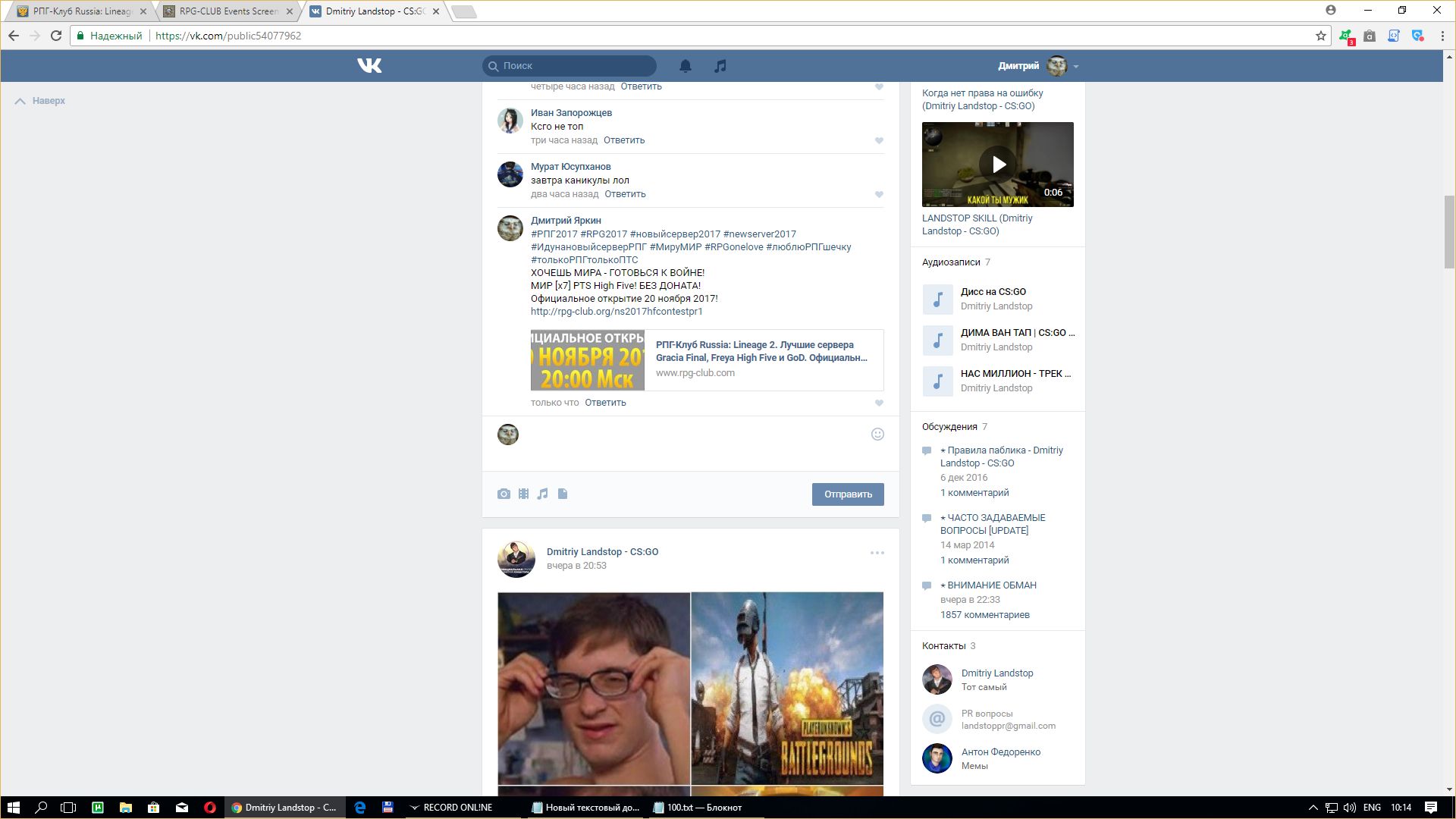Open the glasses meme image

(x=594, y=689)
